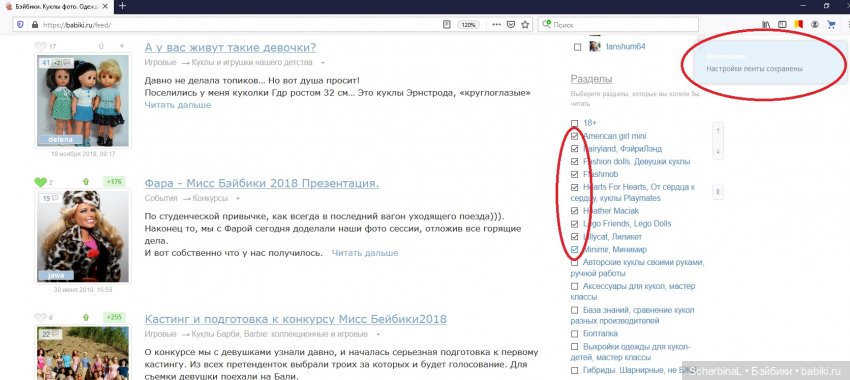The height and width of the screenshot is (380, 850).
Task: Check the tanshum64 checkbox
Action: coord(577,47)
